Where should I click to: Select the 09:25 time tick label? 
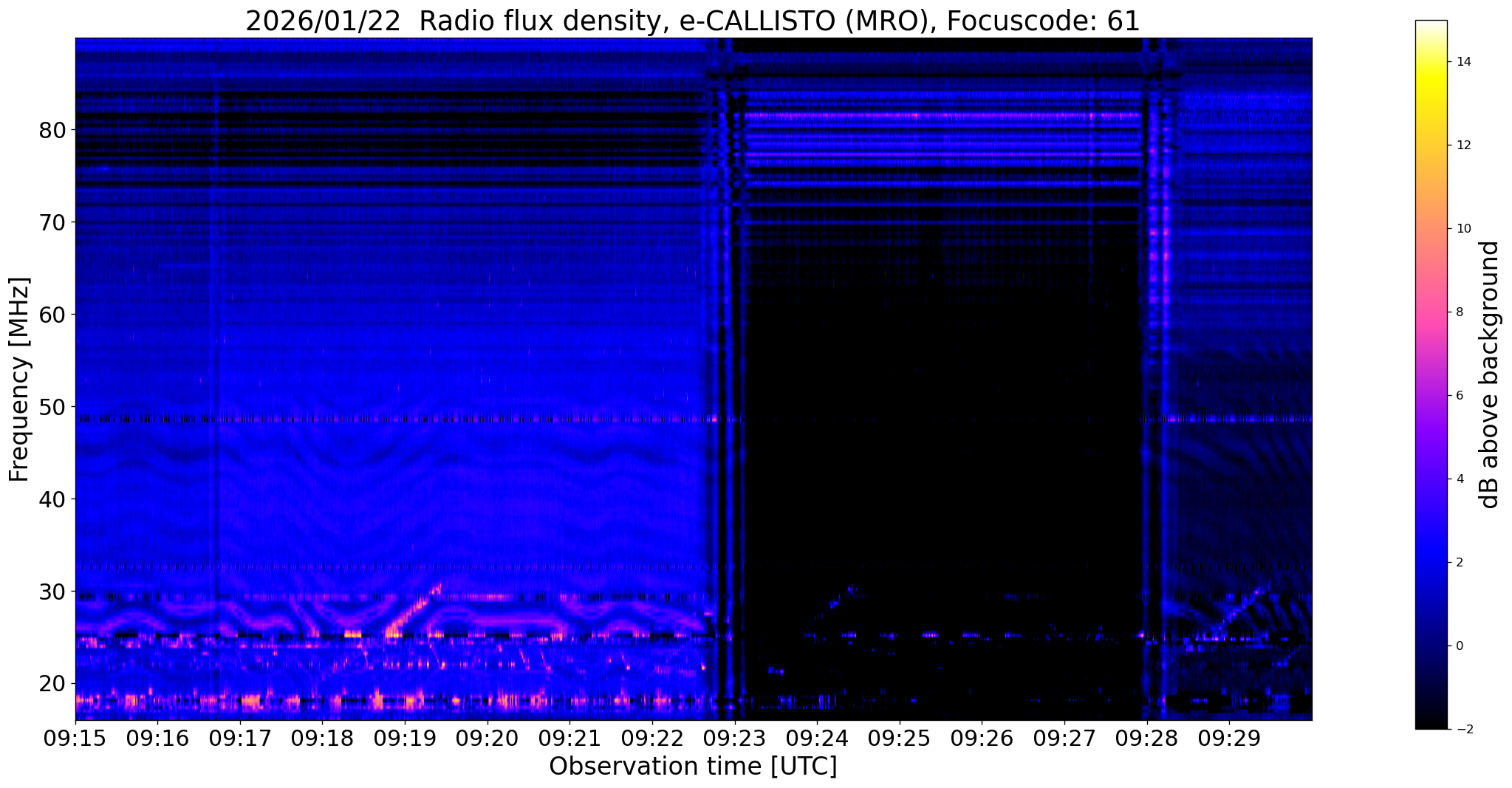coord(900,739)
